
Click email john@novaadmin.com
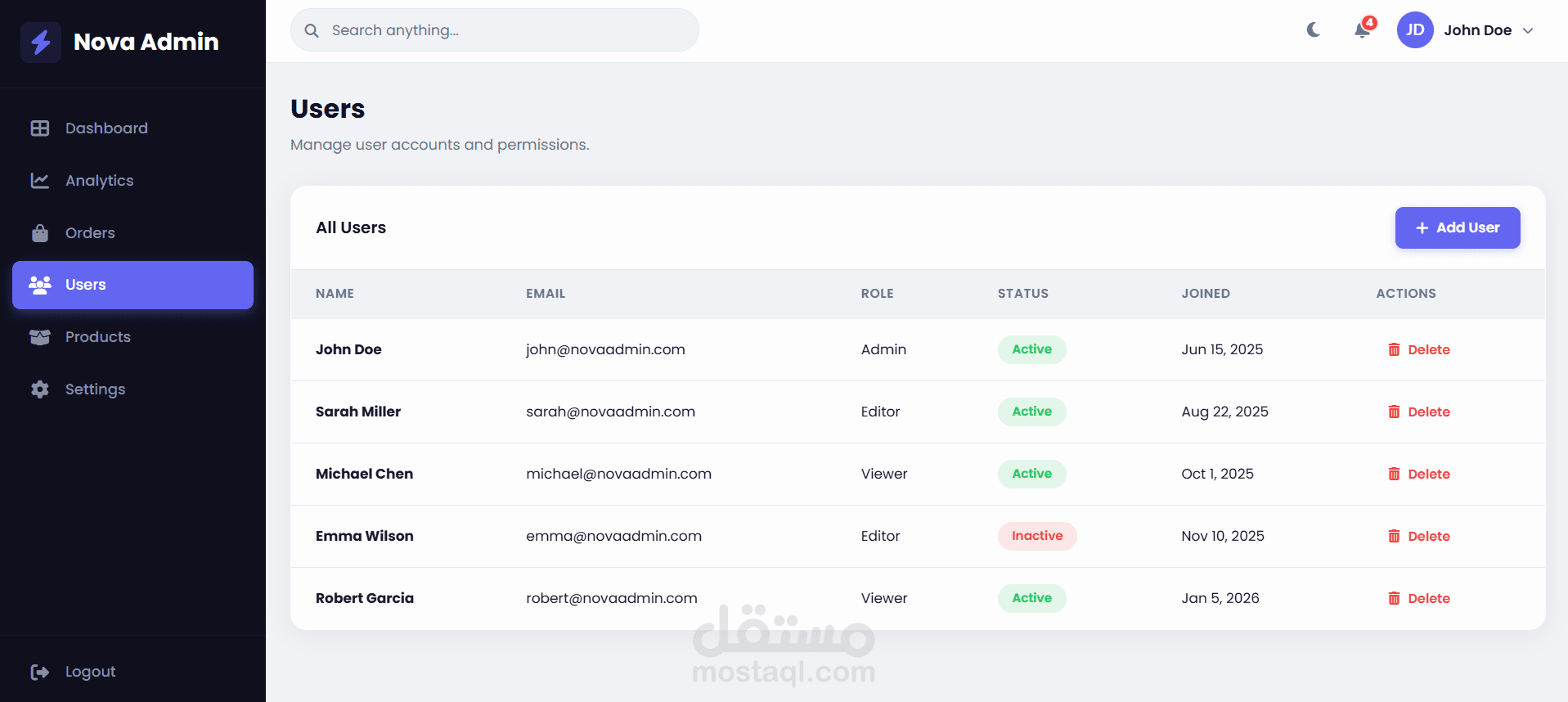(x=605, y=349)
